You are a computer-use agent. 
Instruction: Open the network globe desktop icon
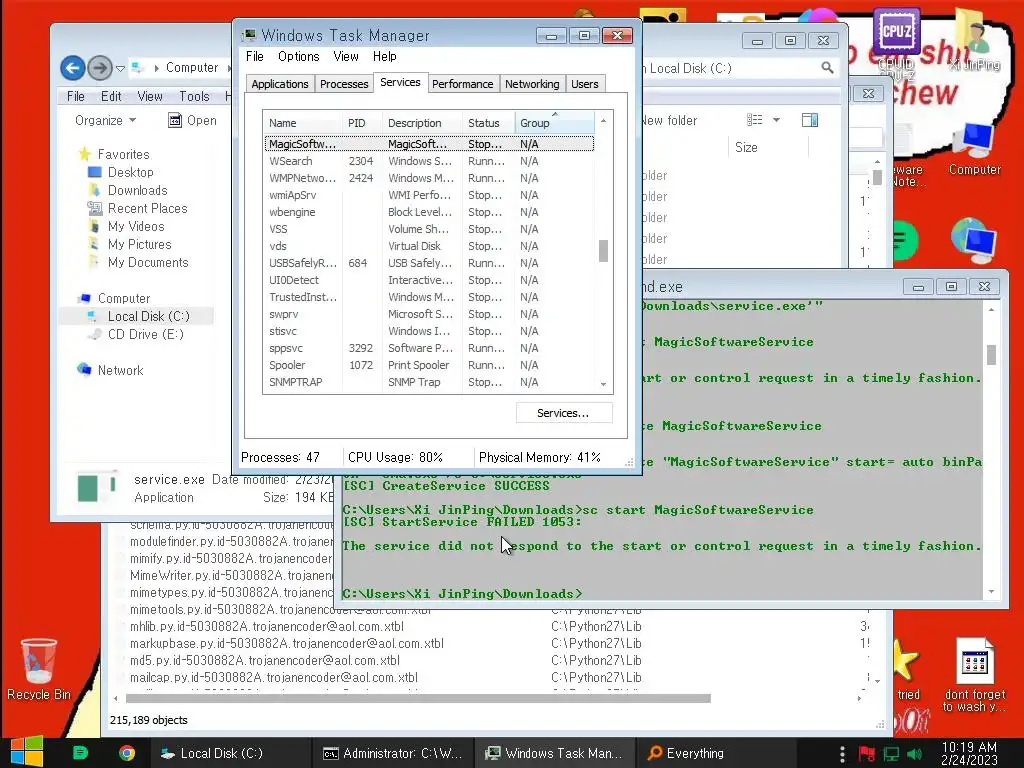tap(973, 239)
